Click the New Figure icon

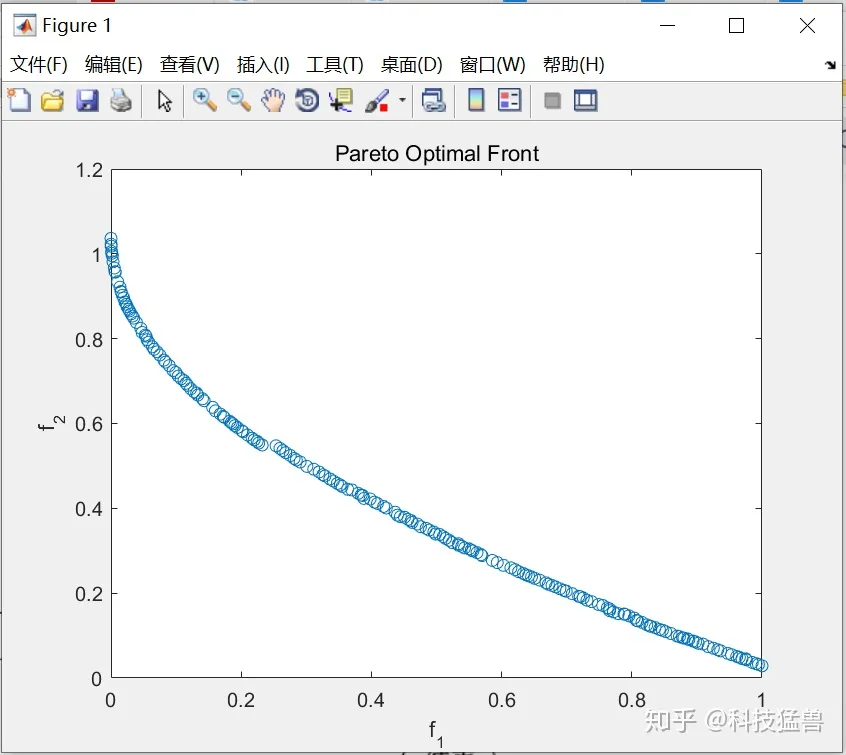coord(19,100)
